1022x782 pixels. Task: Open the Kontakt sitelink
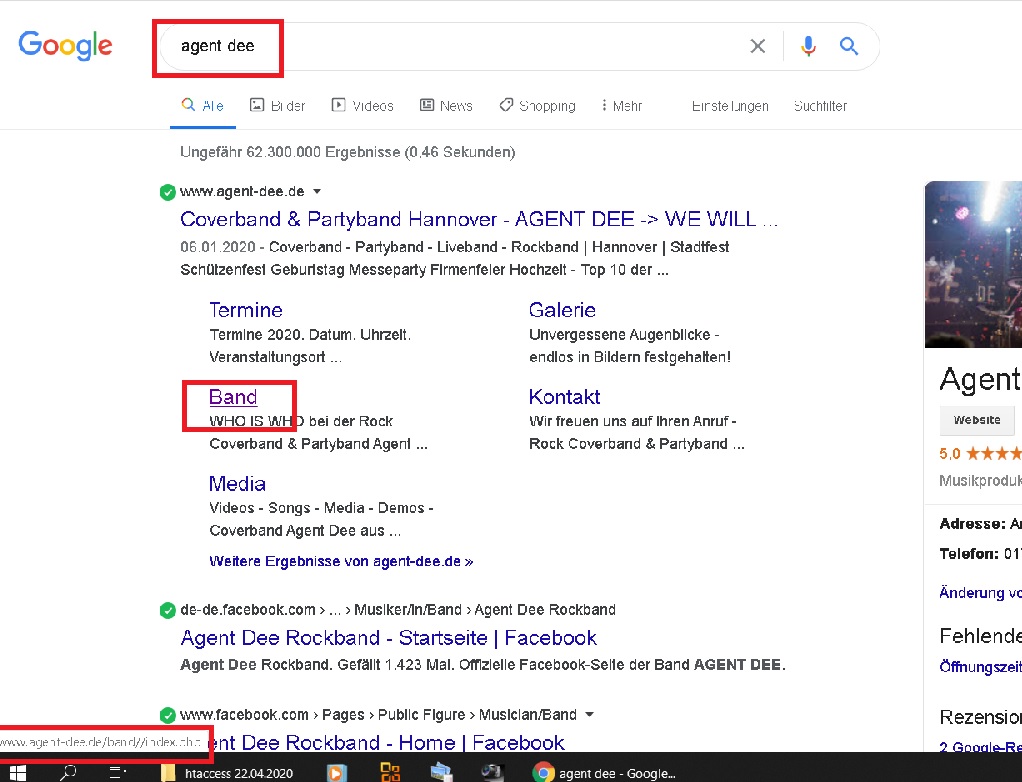click(x=564, y=397)
